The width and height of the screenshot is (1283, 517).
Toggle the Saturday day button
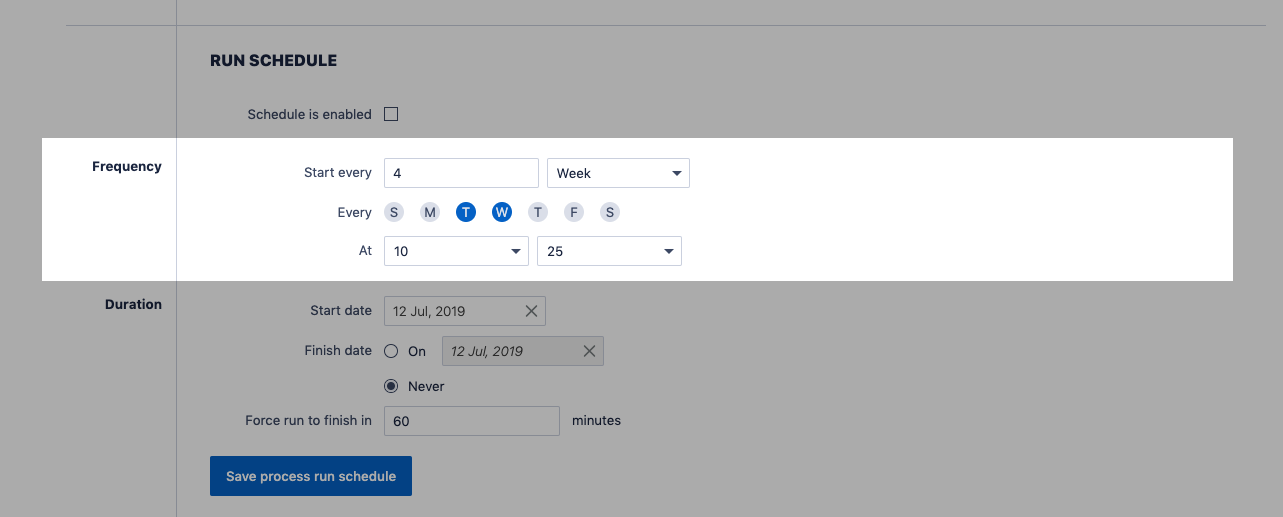point(610,212)
